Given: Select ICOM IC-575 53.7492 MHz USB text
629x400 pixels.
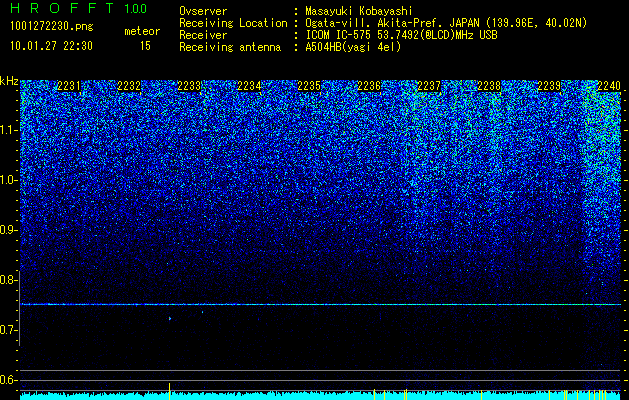Looking at the screenshot, I should (x=401, y=35).
